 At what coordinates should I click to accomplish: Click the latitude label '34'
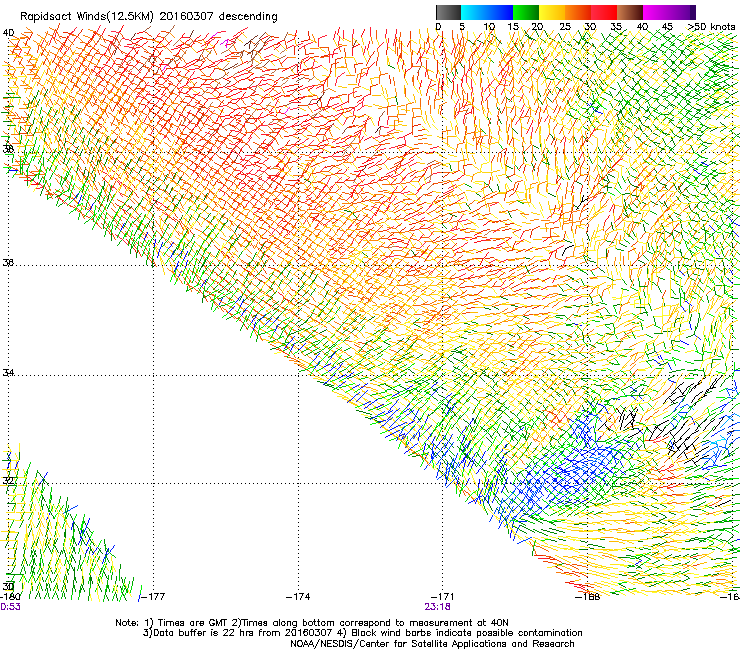8,372
